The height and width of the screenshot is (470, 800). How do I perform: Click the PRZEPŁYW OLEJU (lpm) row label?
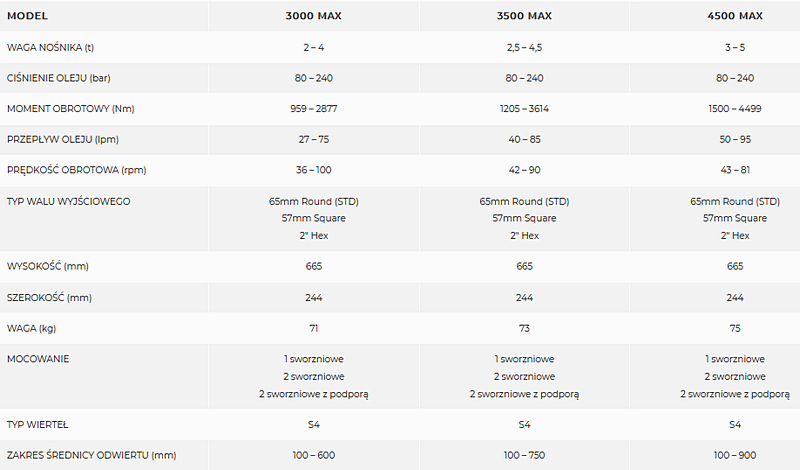[62, 139]
